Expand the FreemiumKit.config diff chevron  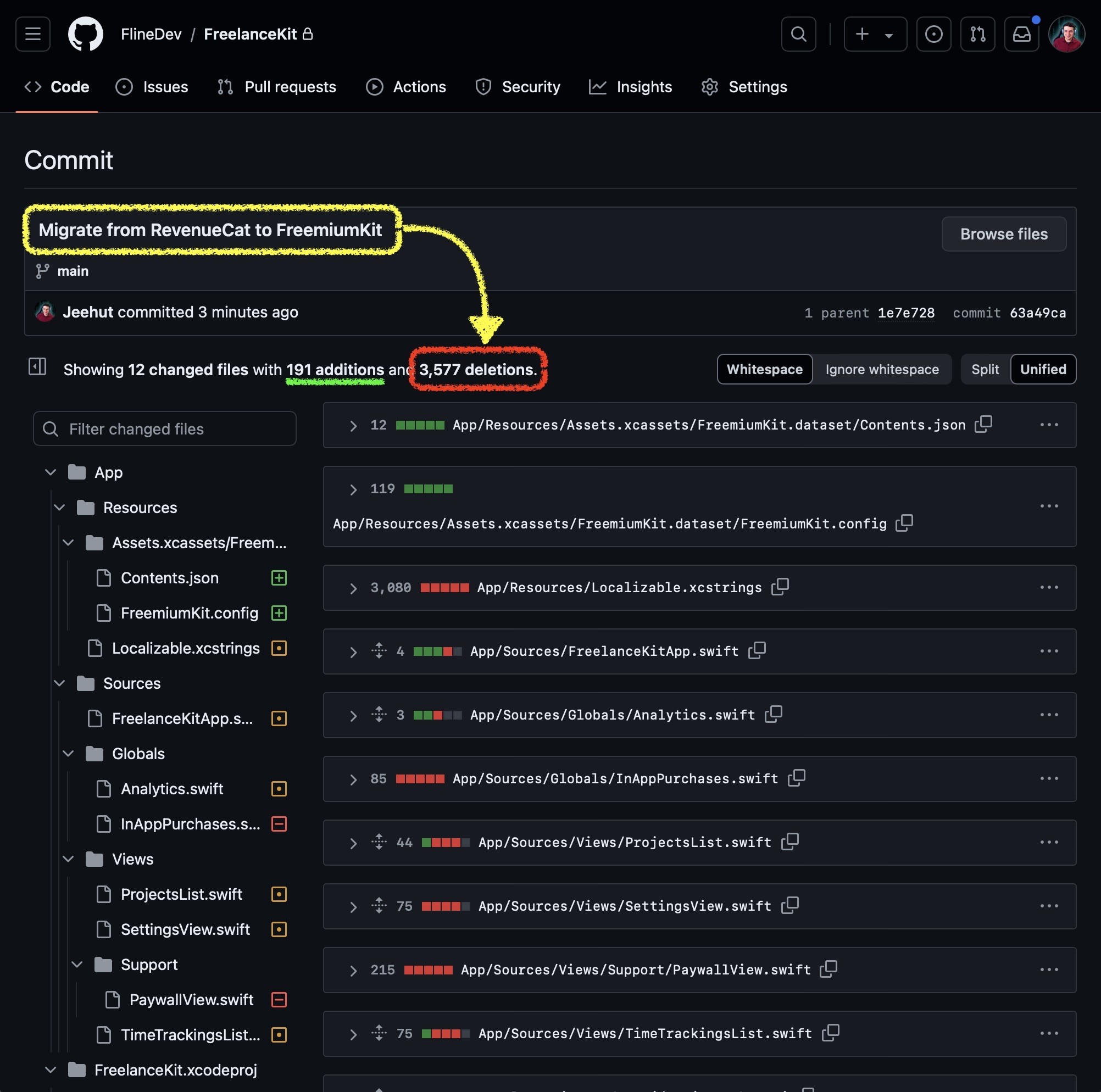coord(353,489)
